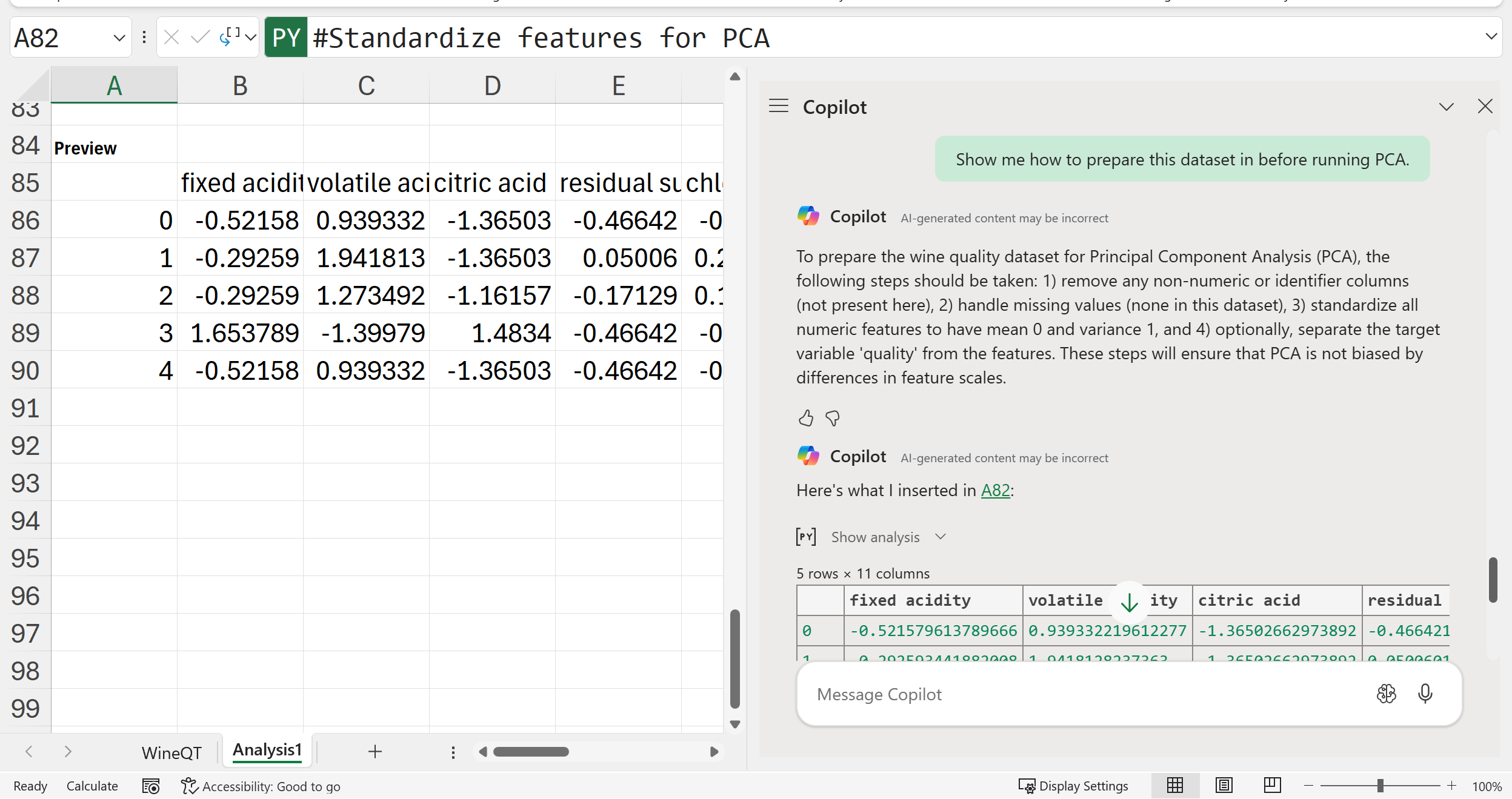Click the PY Python mode badge
Viewport: 1512px width, 799px height.
[x=286, y=38]
